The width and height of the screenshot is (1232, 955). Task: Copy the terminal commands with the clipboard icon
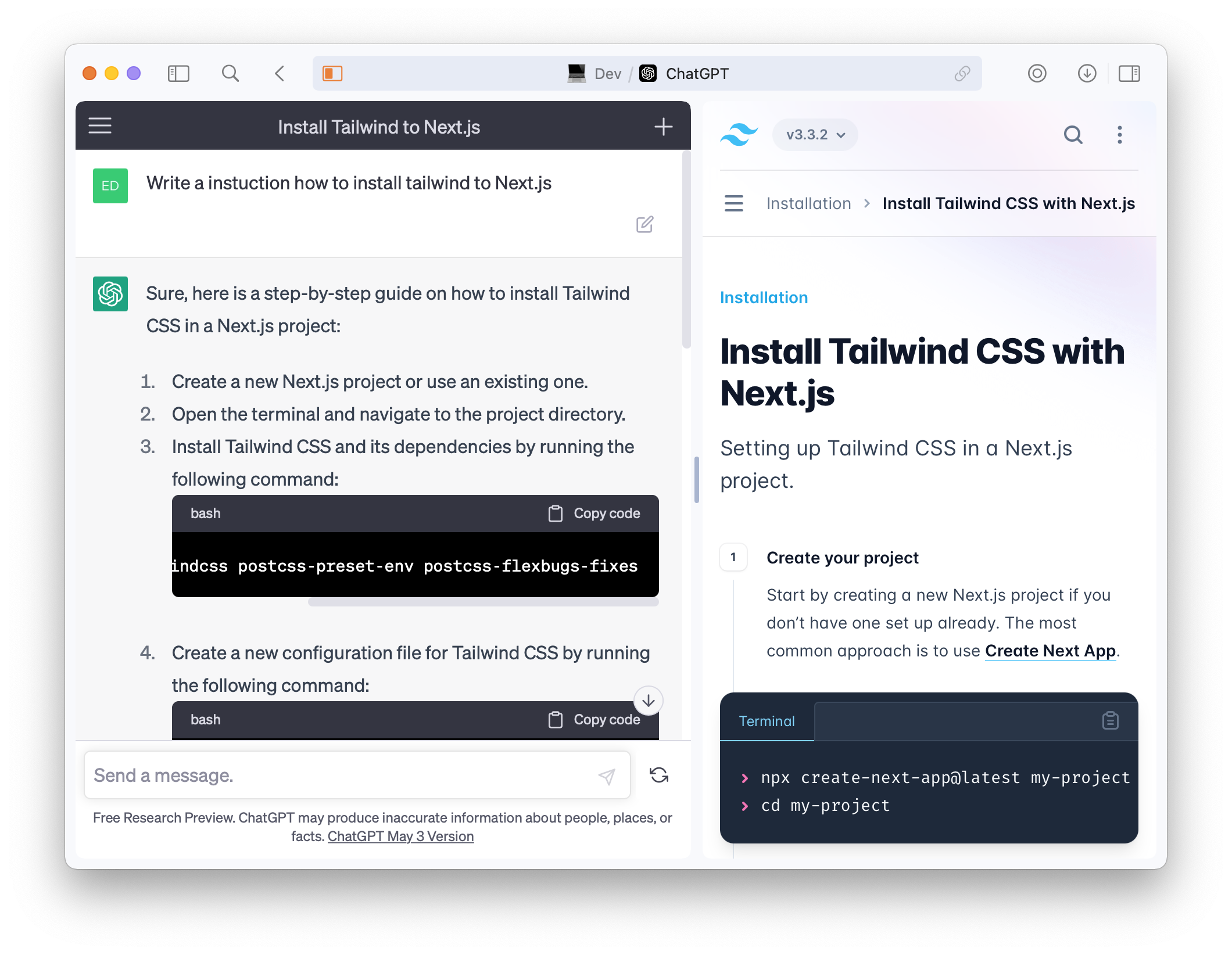[1110, 721]
